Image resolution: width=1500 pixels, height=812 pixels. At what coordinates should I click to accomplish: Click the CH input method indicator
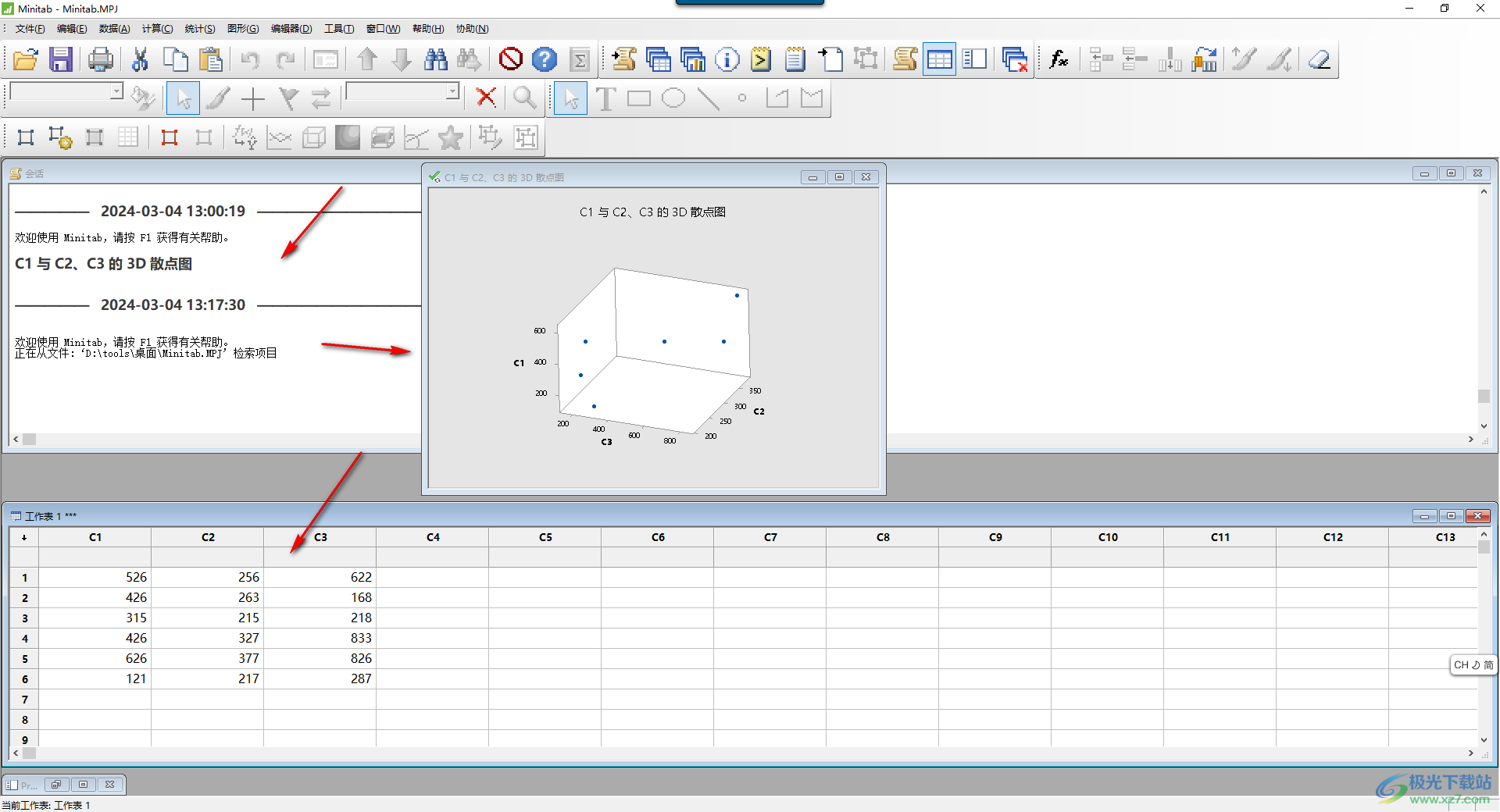pyautogui.click(x=1473, y=665)
